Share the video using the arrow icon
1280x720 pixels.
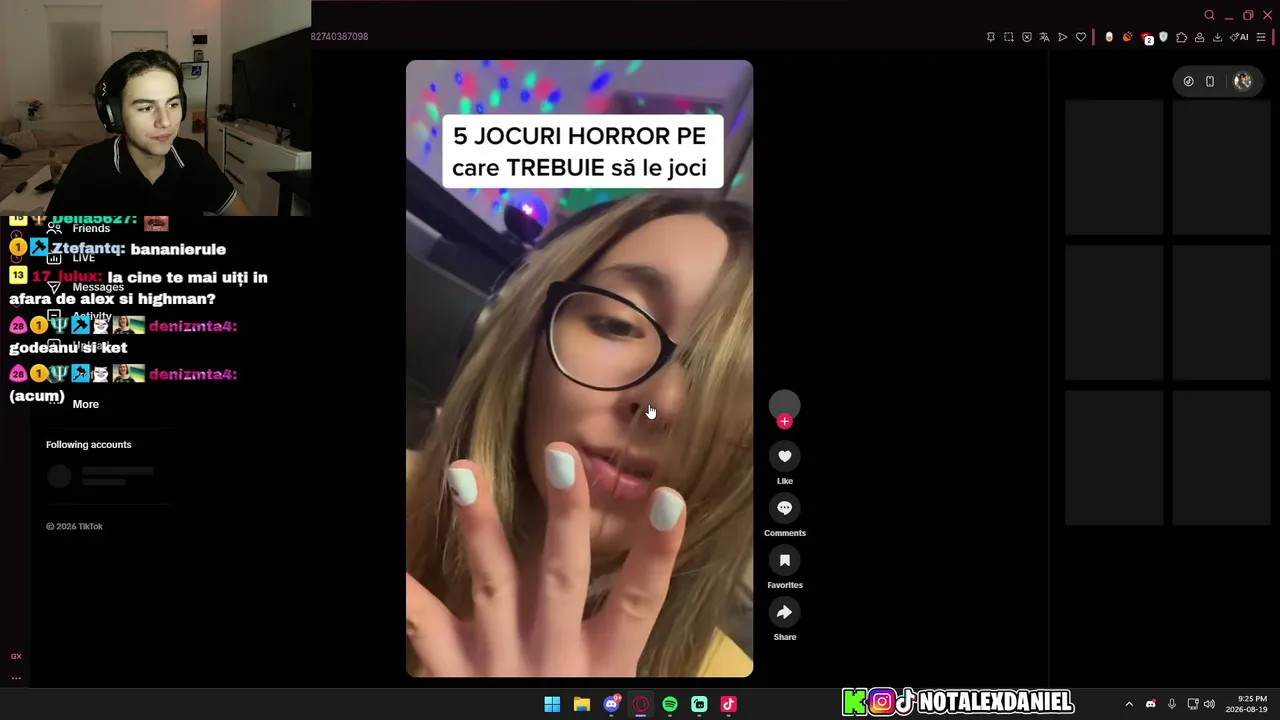pyautogui.click(x=785, y=612)
